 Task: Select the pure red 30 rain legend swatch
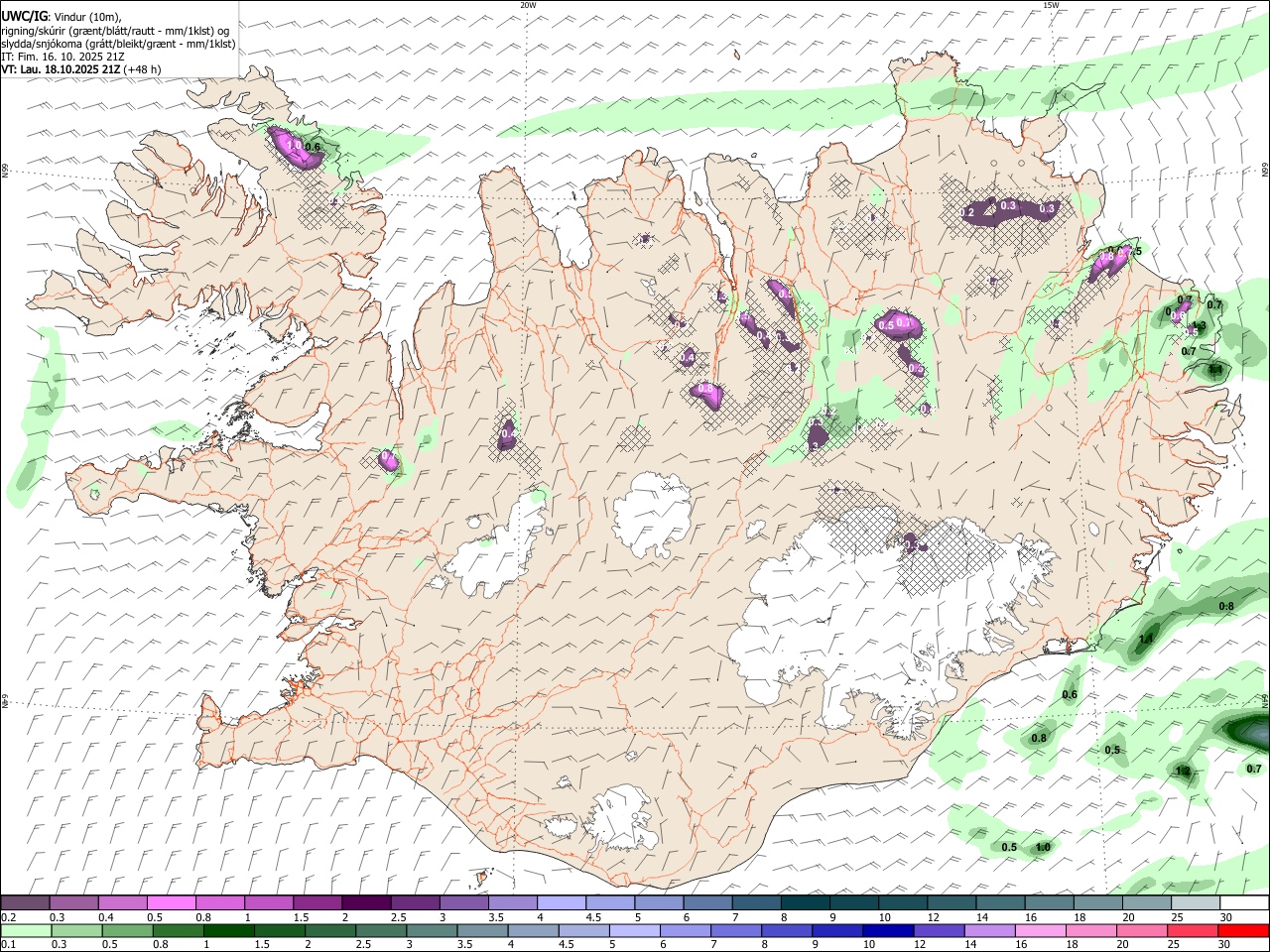tap(1243, 930)
